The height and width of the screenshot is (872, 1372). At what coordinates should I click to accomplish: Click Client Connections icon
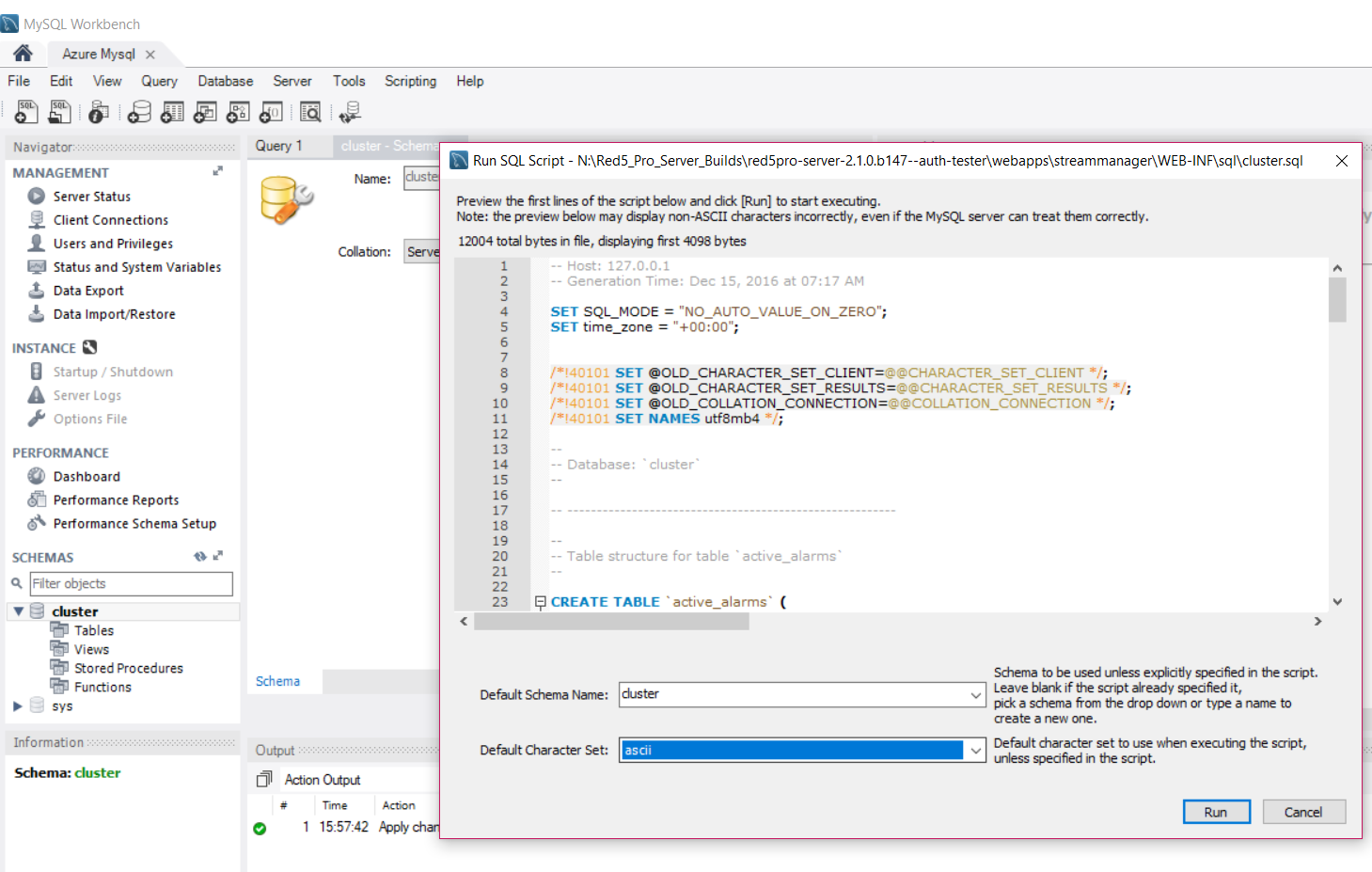coord(37,219)
